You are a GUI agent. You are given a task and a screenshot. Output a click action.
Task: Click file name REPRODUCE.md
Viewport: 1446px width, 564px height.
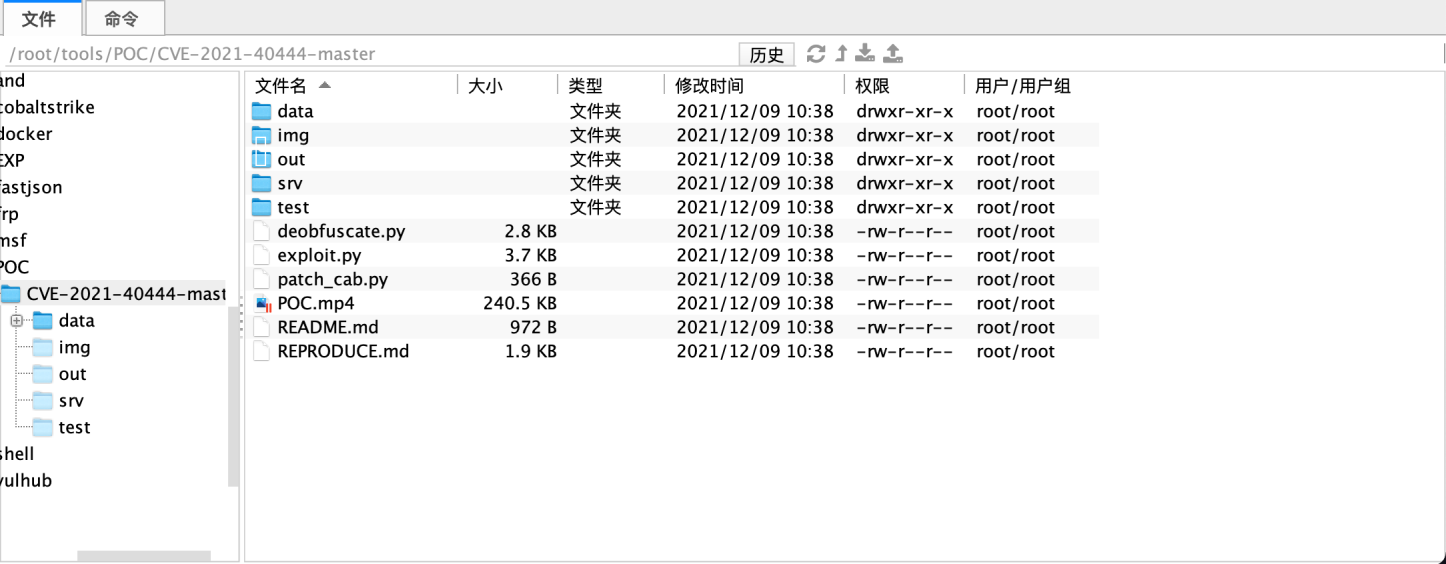[x=343, y=351]
